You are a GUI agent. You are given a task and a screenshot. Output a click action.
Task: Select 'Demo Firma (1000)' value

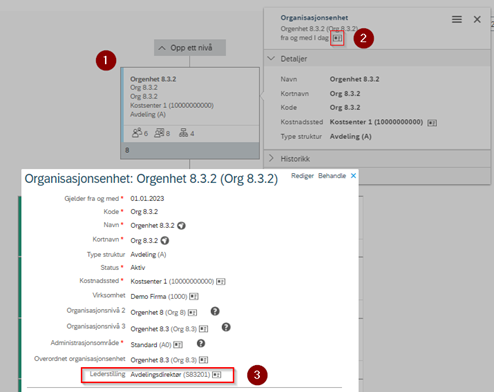(159, 296)
